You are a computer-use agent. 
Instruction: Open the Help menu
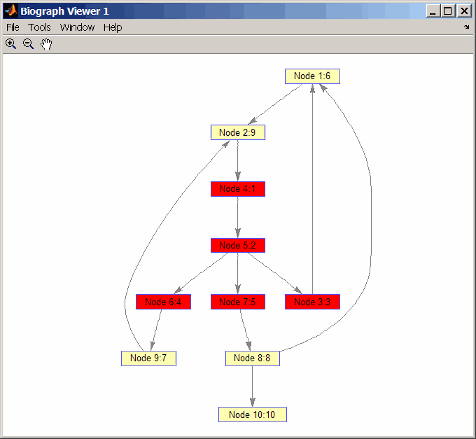(x=113, y=27)
